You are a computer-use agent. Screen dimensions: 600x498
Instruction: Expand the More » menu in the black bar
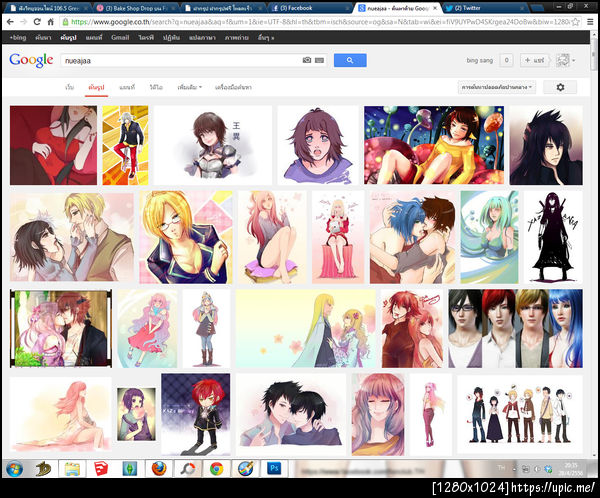click(x=266, y=38)
